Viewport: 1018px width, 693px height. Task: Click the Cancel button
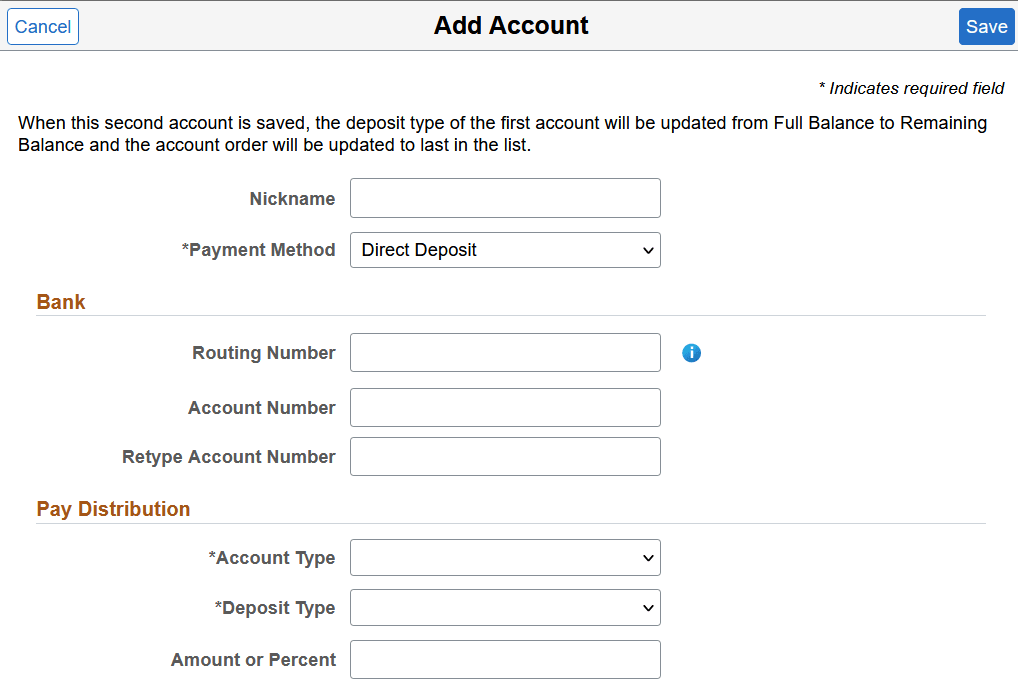coord(42,26)
